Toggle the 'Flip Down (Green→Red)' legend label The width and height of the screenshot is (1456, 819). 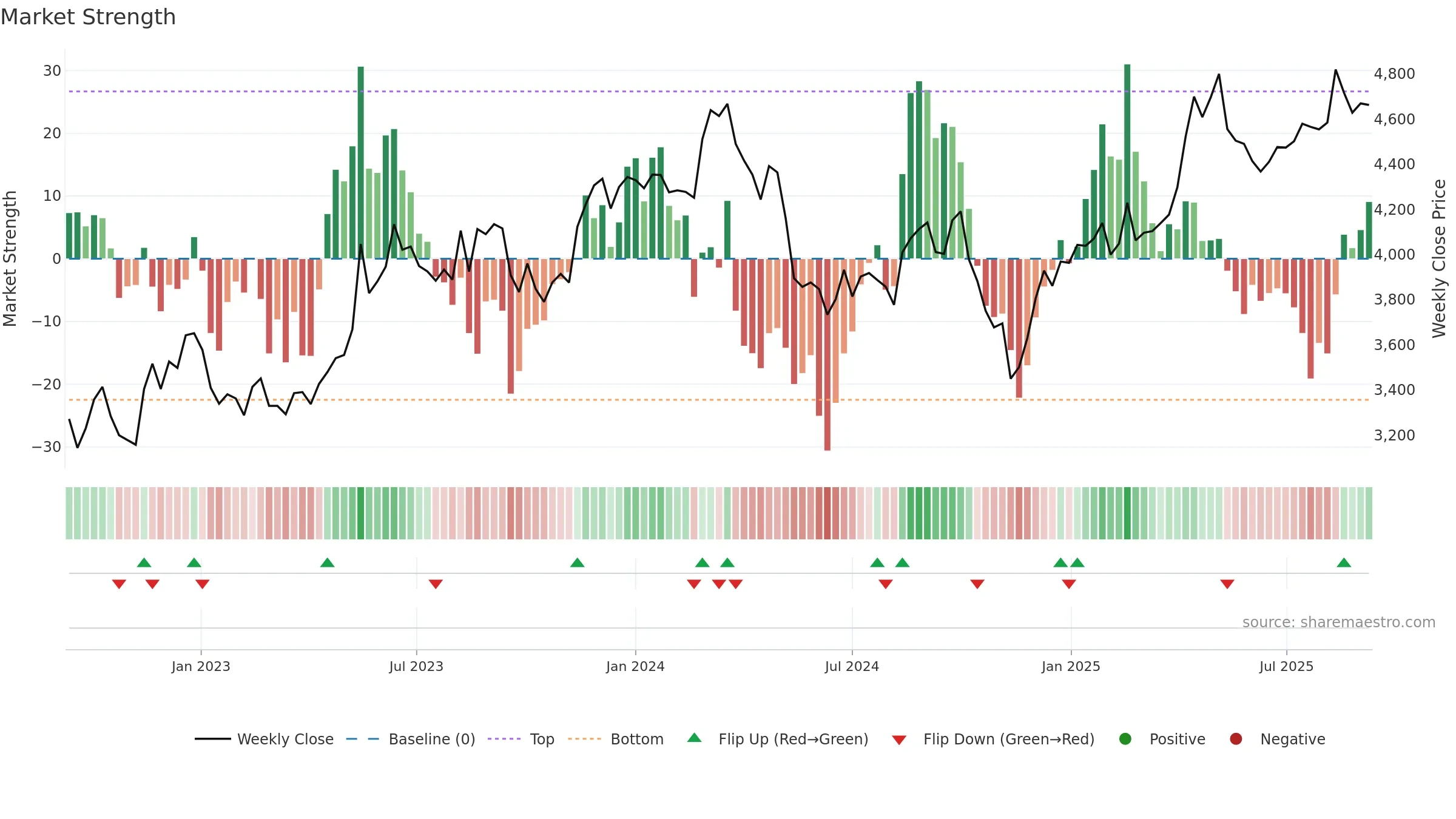tap(1009, 739)
